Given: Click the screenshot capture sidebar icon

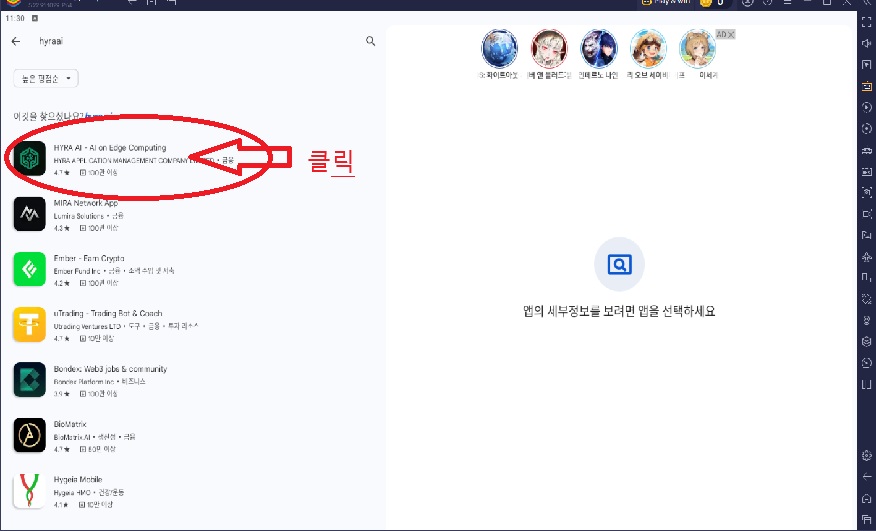Looking at the screenshot, I should 867,193.
